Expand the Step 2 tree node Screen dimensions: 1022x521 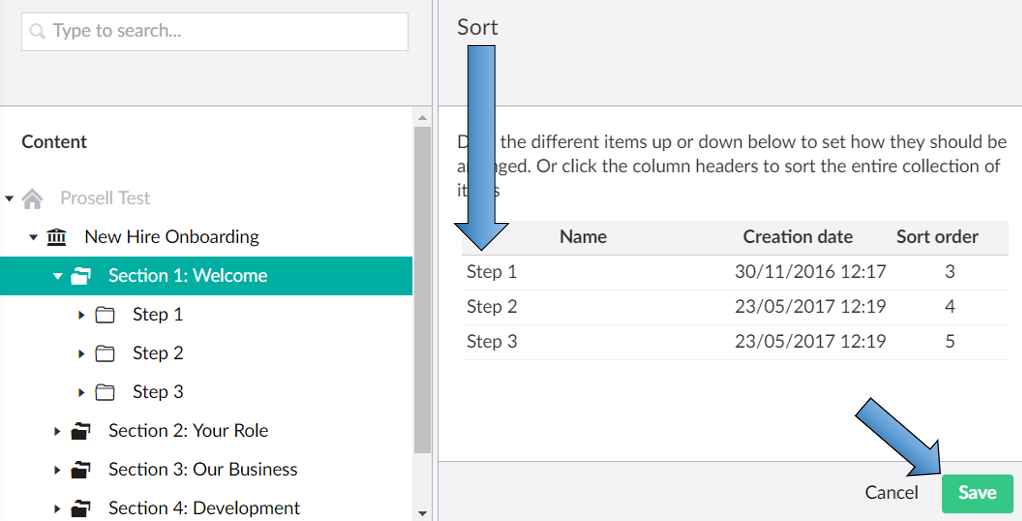click(x=81, y=353)
